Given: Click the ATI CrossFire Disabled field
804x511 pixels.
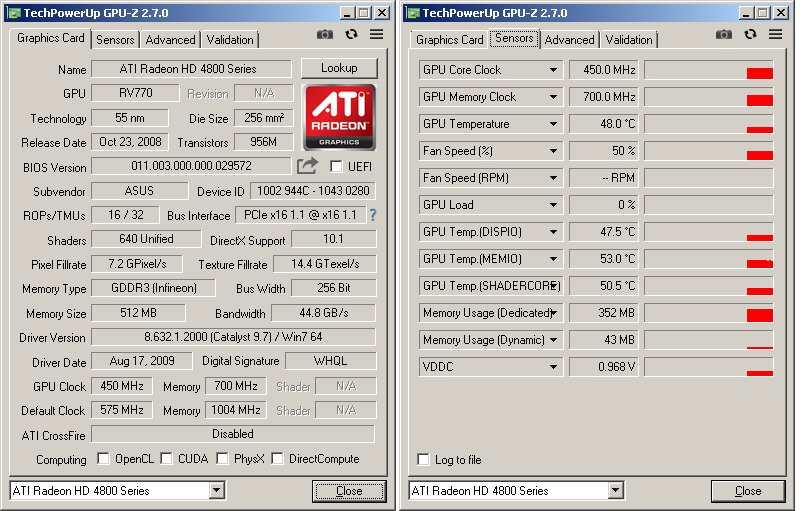Looking at the screenshot, I should [x=233, y=434].
